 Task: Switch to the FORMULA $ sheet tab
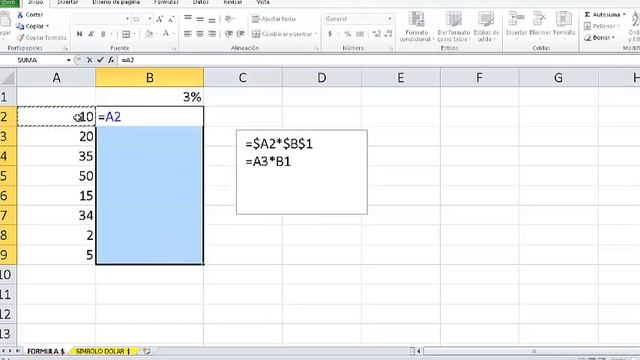pos(46,351)
